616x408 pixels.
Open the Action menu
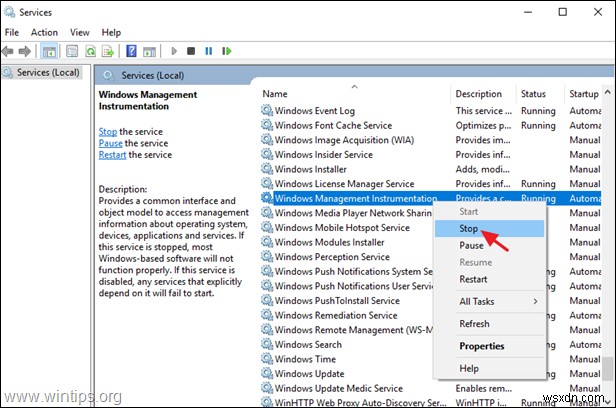(x=44, y=32)
